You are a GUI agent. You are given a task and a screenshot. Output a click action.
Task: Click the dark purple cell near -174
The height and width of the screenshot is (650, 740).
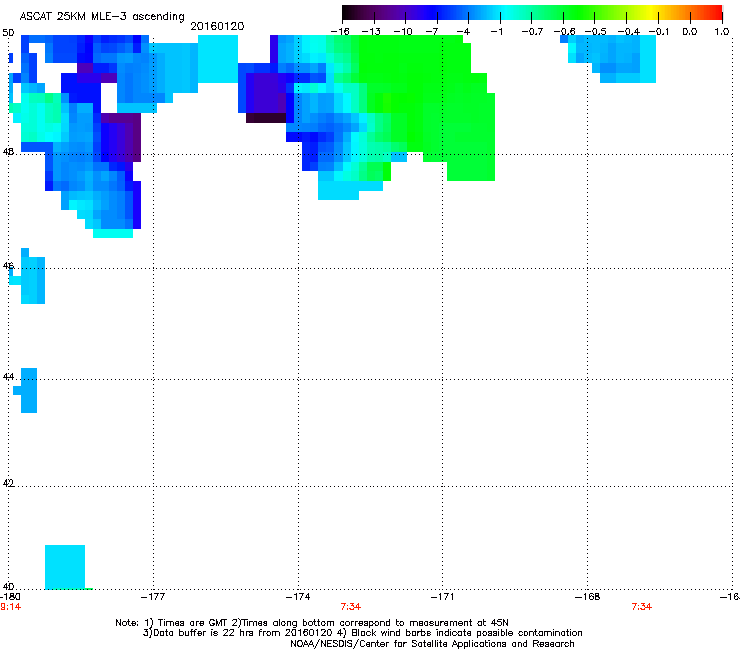(x=266, y=118)
